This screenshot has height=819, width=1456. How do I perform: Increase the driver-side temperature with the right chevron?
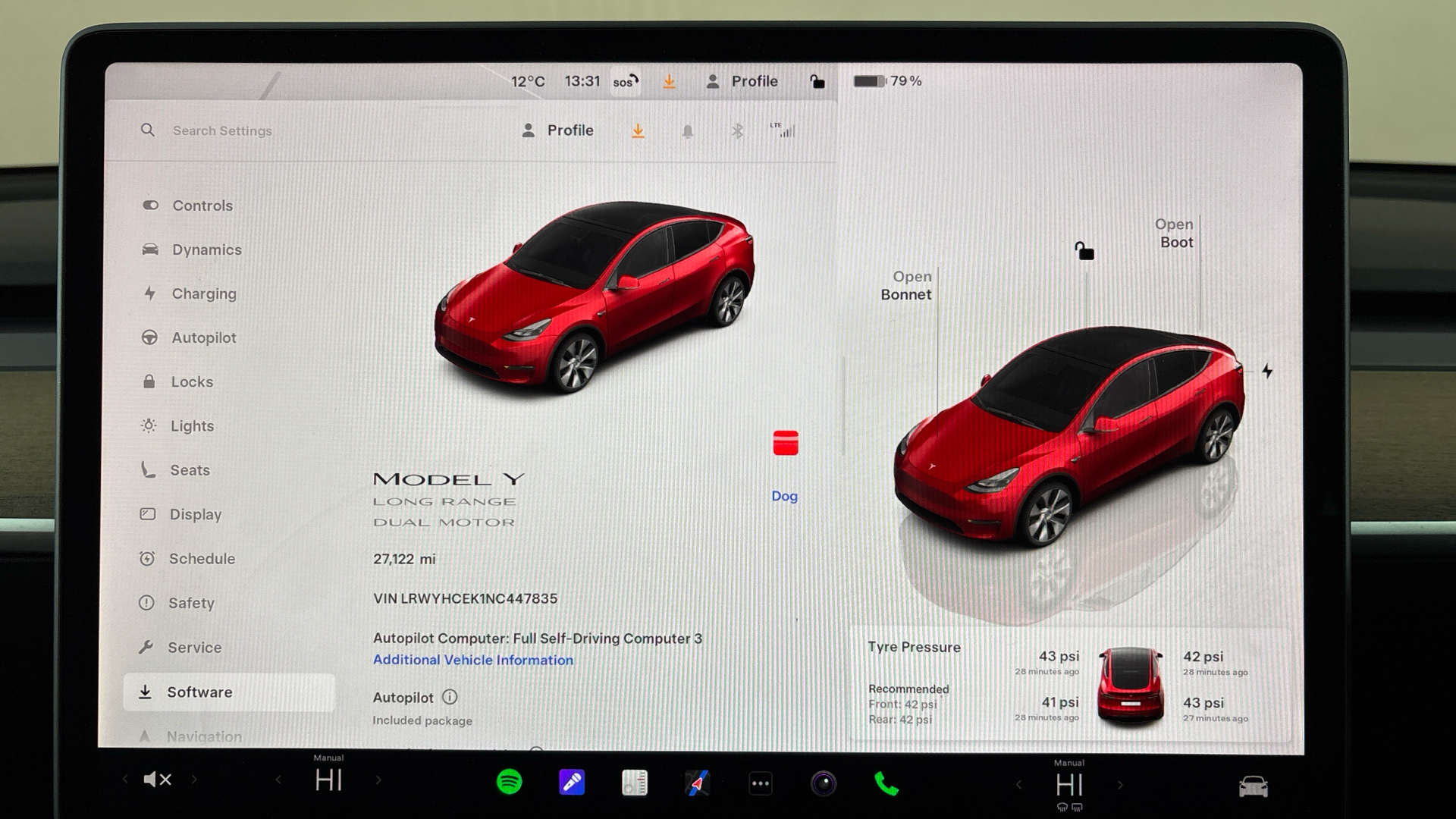point(378,780)
